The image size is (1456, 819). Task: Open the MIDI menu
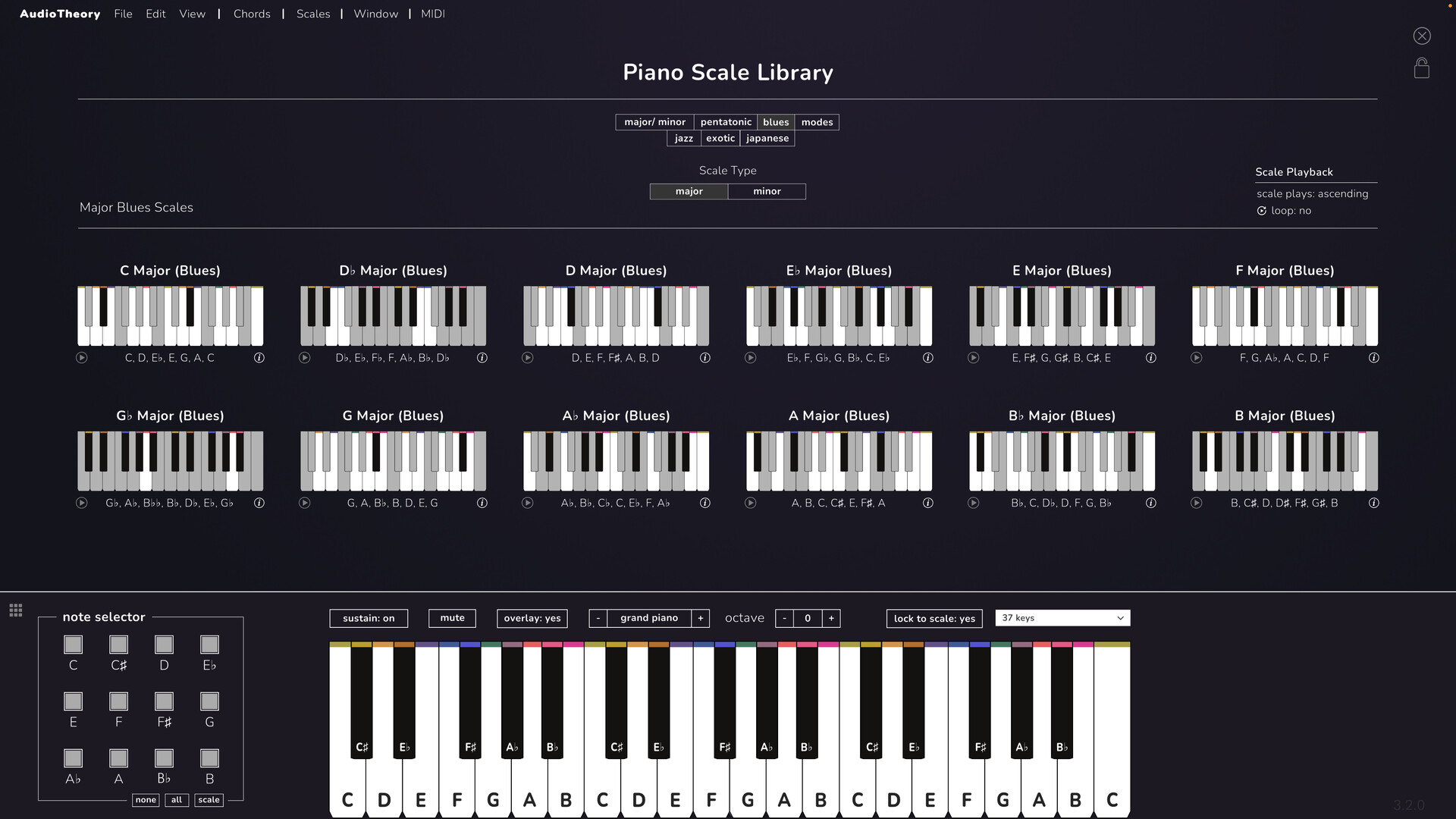[433, 14]
